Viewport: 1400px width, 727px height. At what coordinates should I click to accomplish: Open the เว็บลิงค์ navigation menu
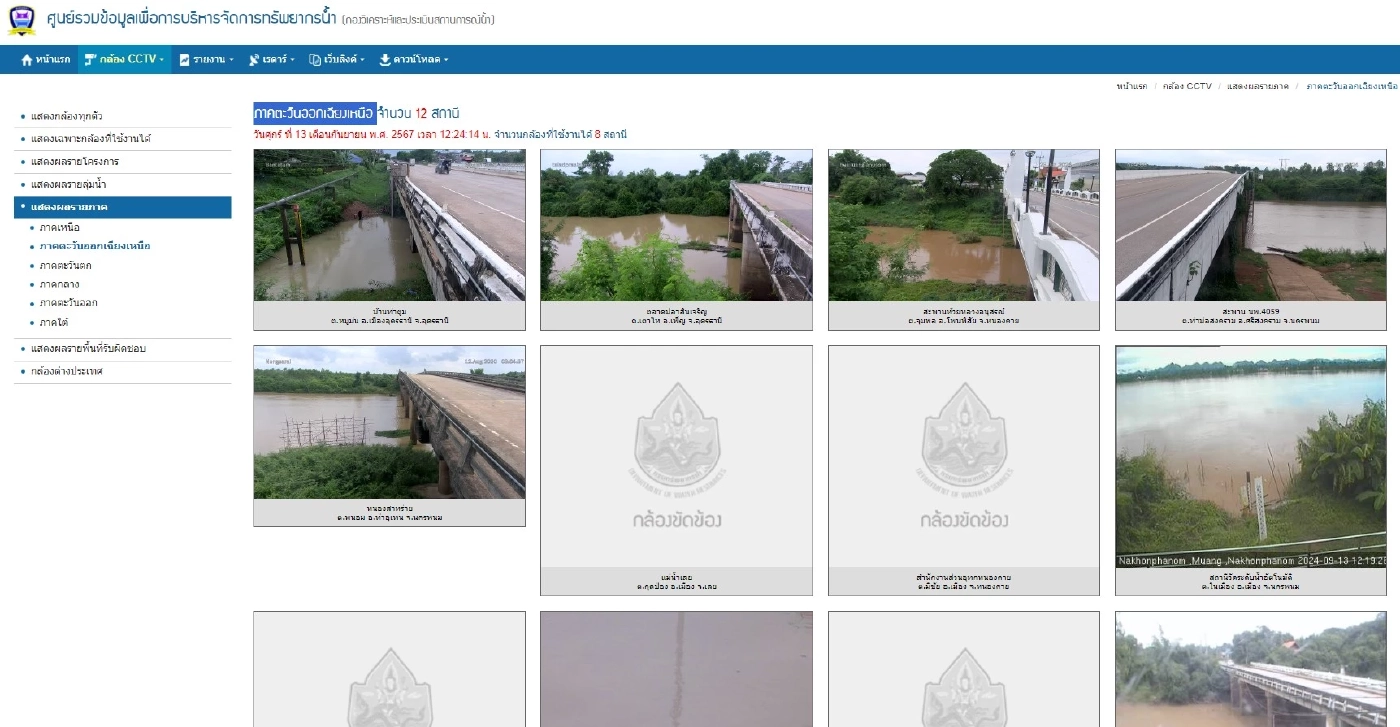(x=343, y=60)
